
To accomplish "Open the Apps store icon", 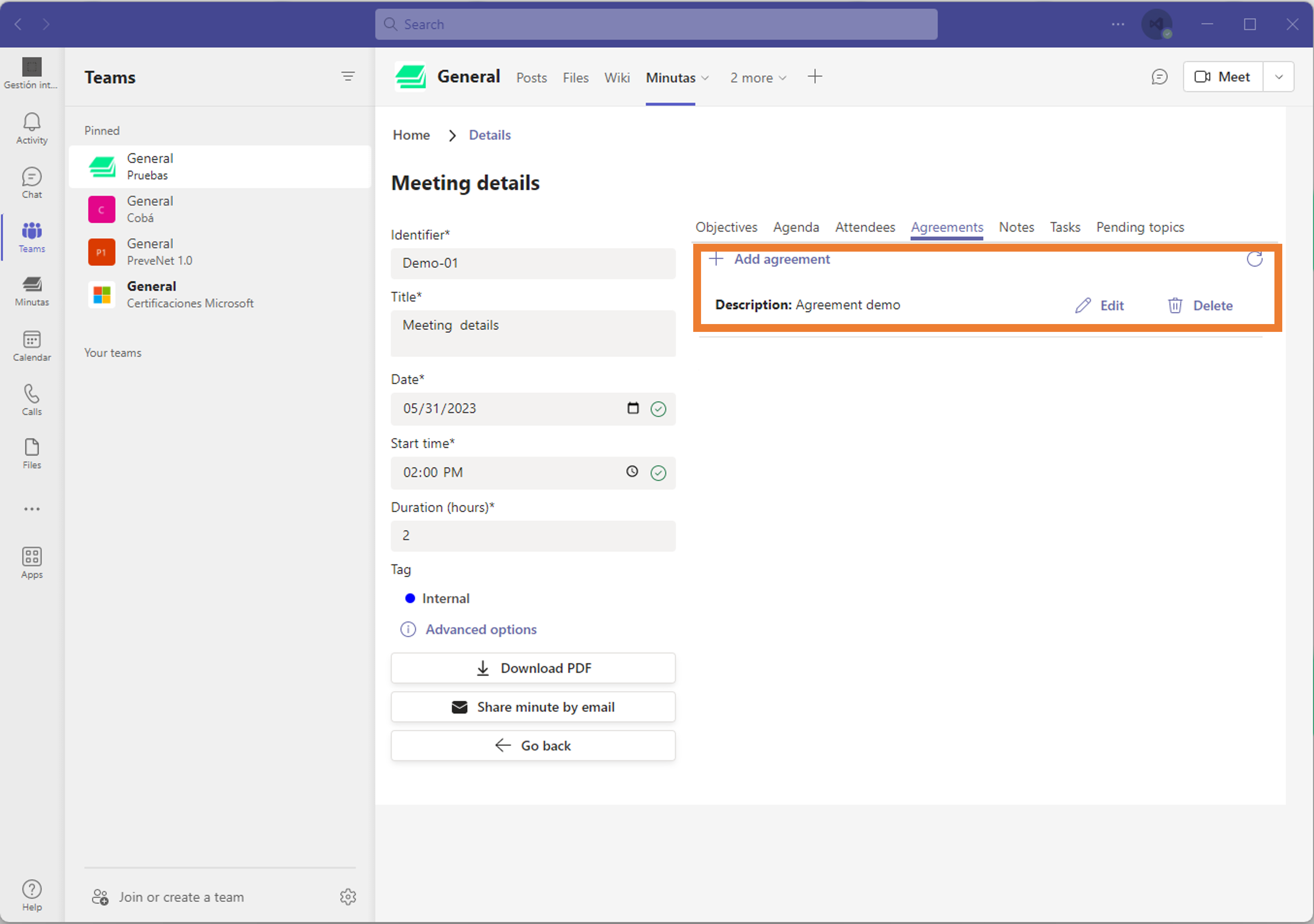I will tap(31, 563).
